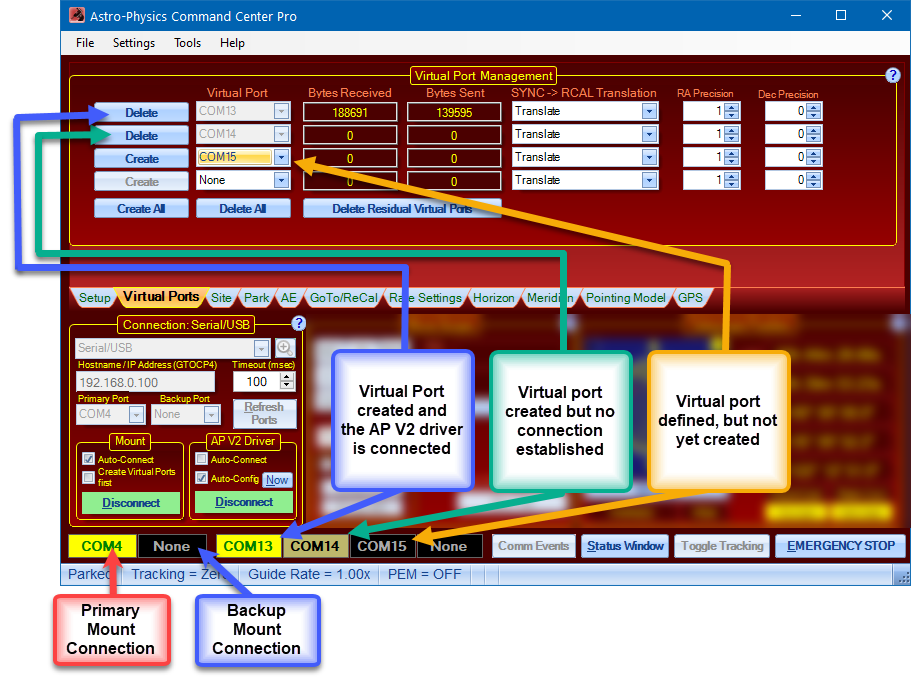This screenshot has width=911, height=677.
Task: Click the Refresh Ports button
Action: point(264,413)
